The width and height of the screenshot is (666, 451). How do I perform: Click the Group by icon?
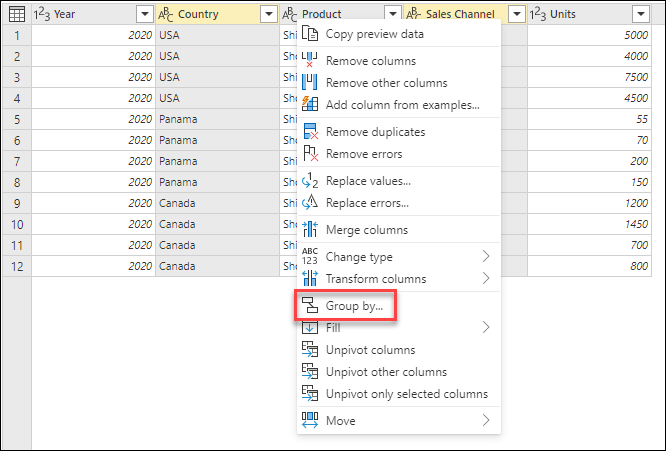tap(310, 305)
